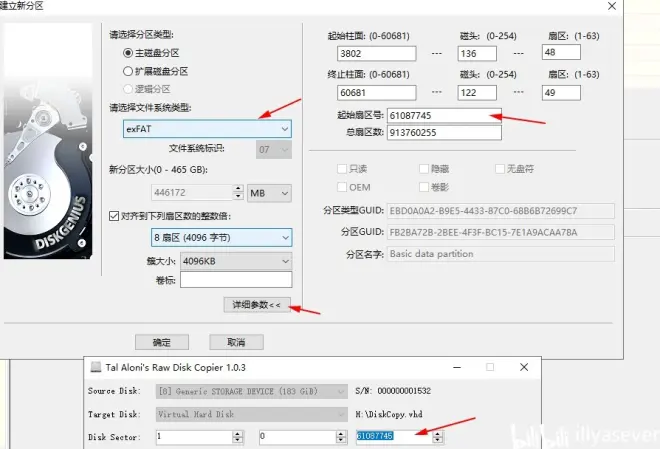Click the 分区GUID field
The width and height of the screenshot is (660, 449).
click(x=500, y=232)
